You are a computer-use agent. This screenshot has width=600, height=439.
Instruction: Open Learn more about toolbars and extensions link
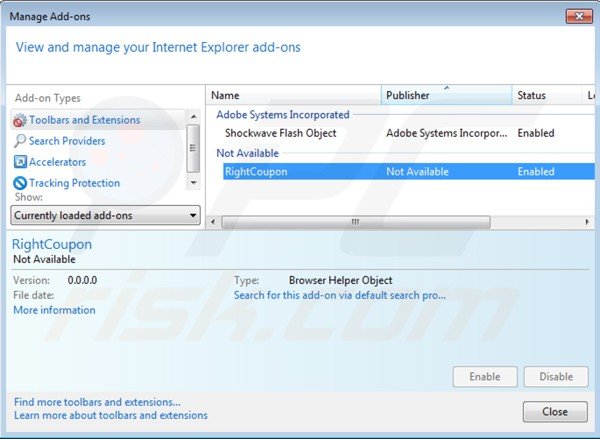[x=111, y=415]
